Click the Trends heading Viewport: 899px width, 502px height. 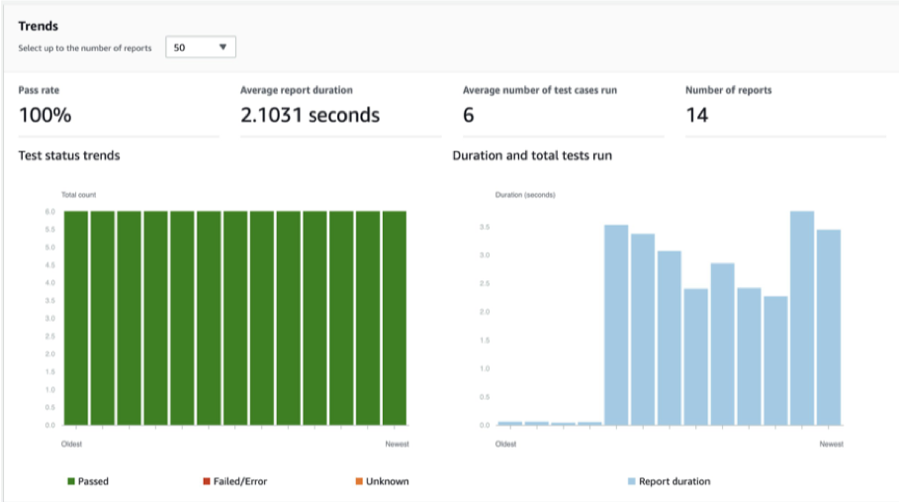[x=38, y=26]
